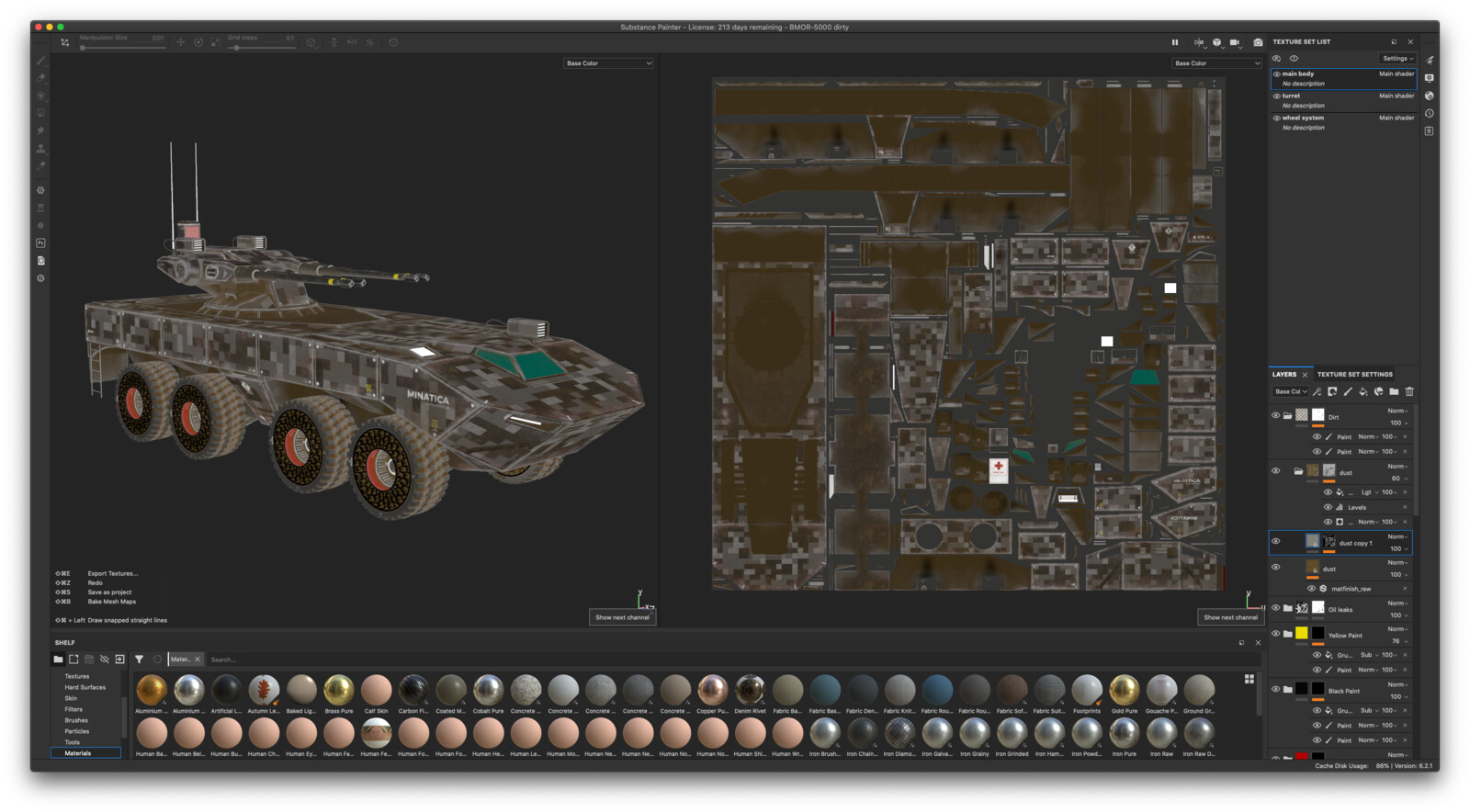Viewport: 1470px width, 812px height.
Task: Click the add paint layer brush icon
Action: [1348, 392]
